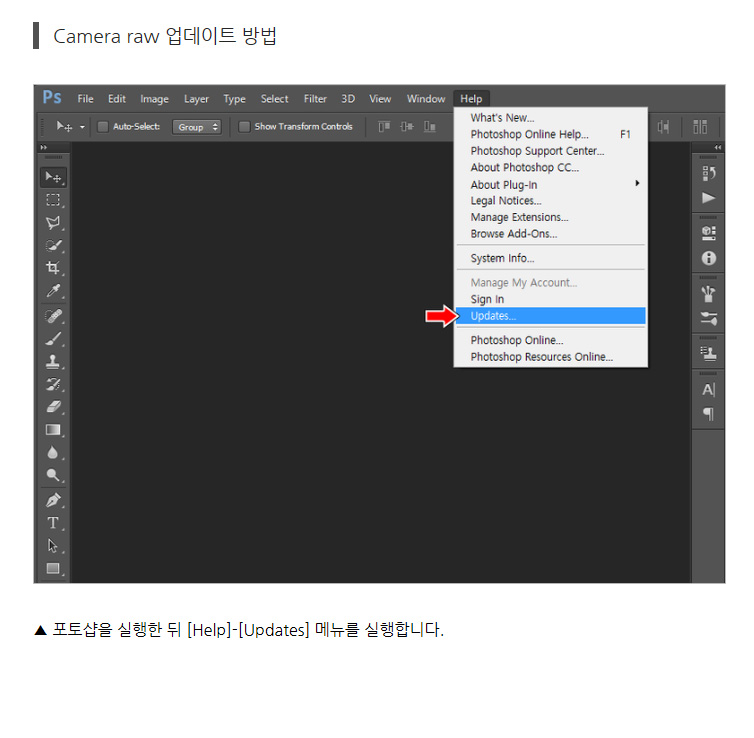Select the Quick Selection tool
The height and width of the screenshot is (738, 754).
coord(53,246)
